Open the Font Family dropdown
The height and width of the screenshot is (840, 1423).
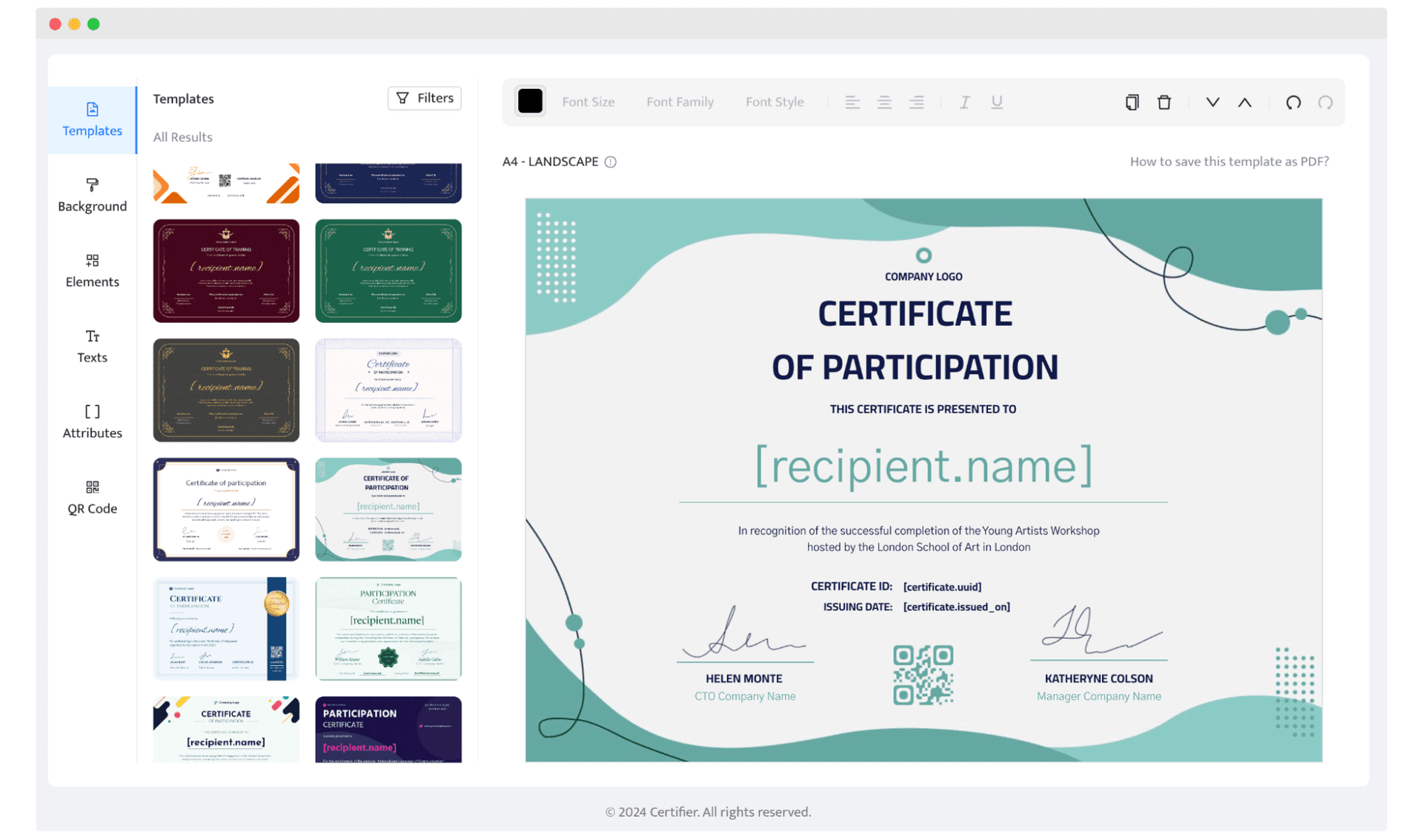coord(680,101)
